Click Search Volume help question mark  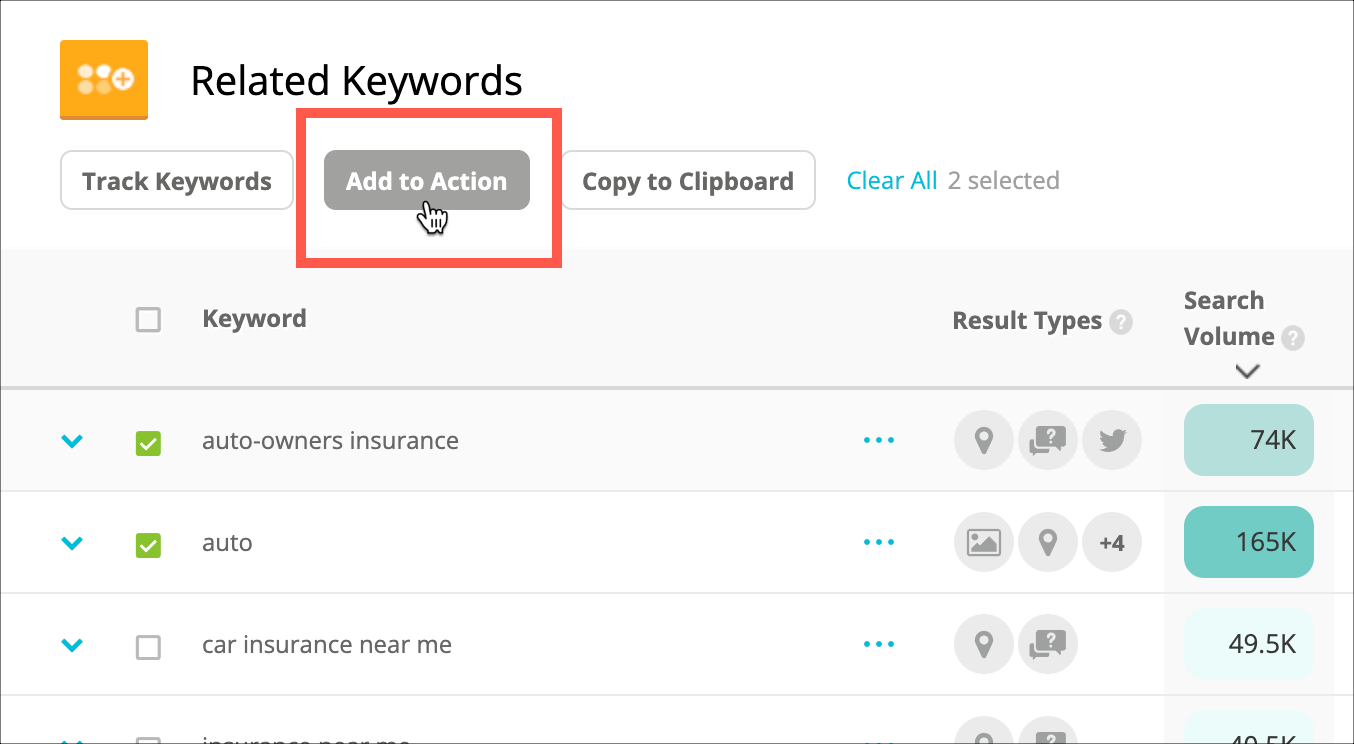pyautogui.click(x=1293, y=338)
